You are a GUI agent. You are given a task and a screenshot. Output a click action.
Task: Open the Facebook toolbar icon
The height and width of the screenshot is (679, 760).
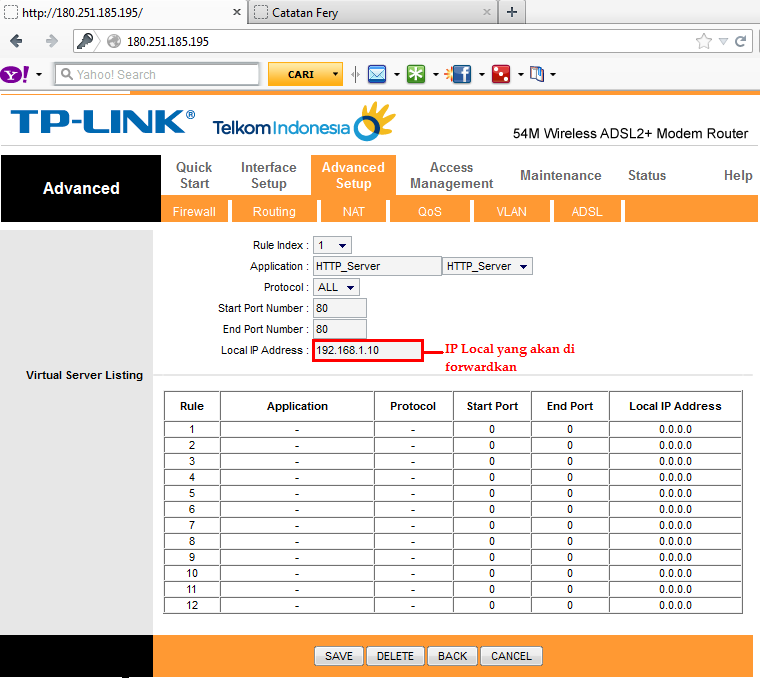pyautogui.click(x=458, y=74)
